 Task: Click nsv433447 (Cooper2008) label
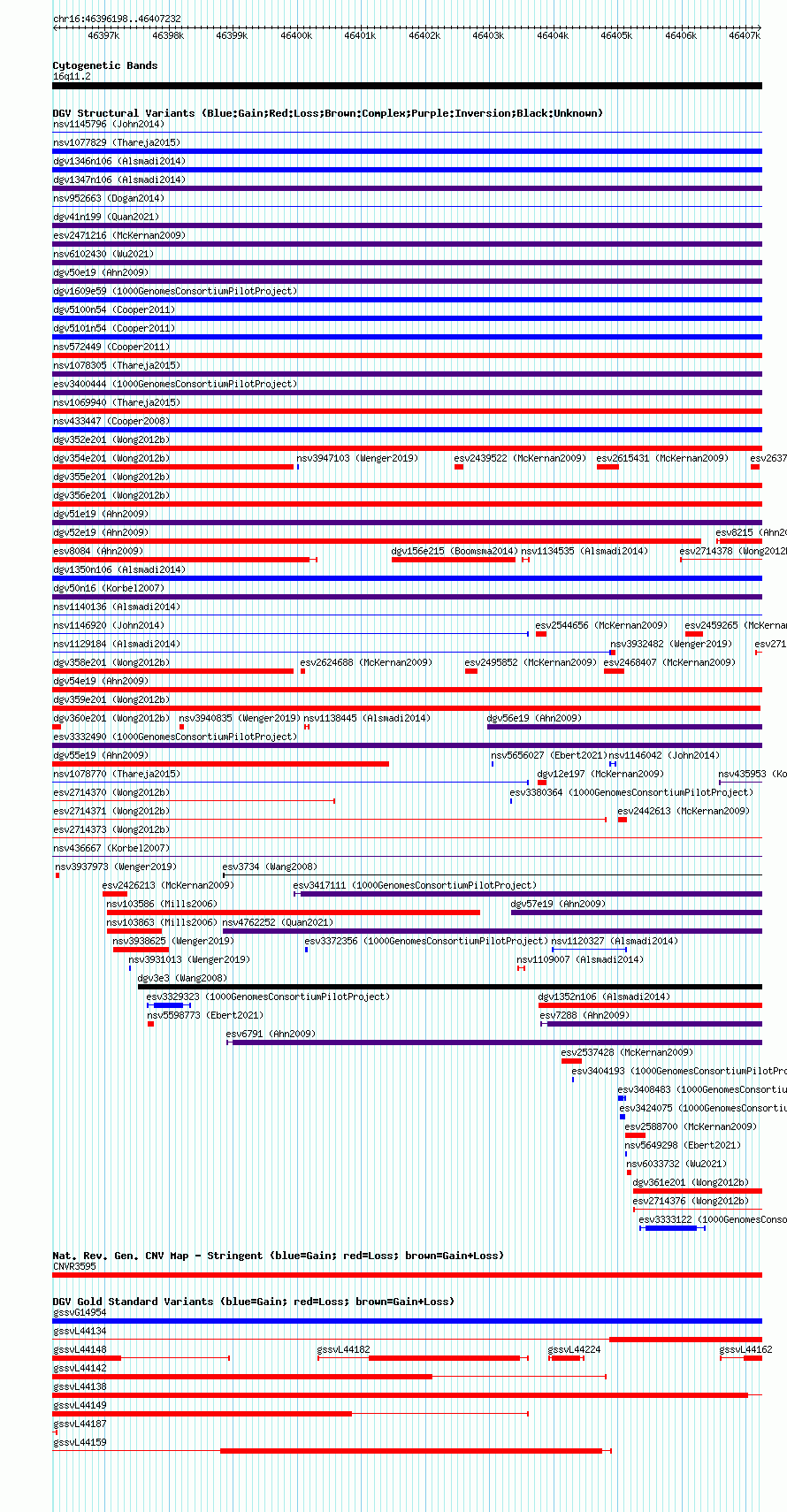tap(111, 421)
